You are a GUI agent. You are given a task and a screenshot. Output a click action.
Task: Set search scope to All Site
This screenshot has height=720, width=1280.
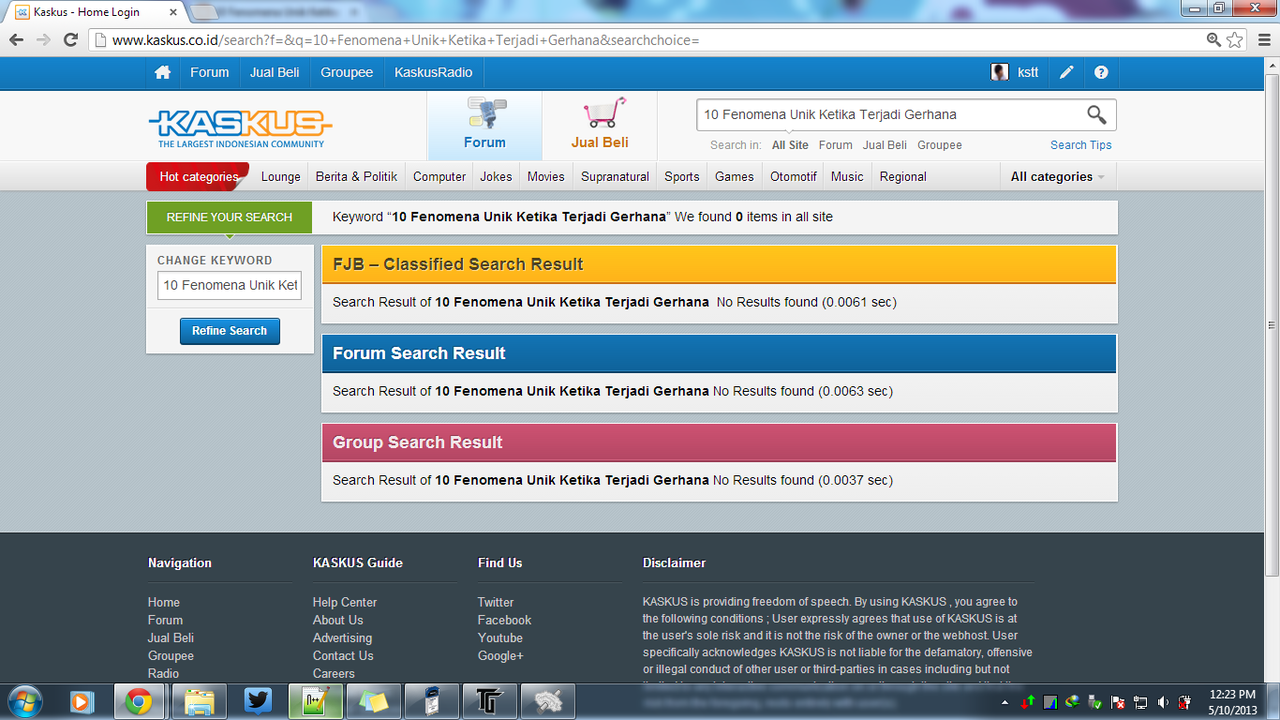(790, 145)
